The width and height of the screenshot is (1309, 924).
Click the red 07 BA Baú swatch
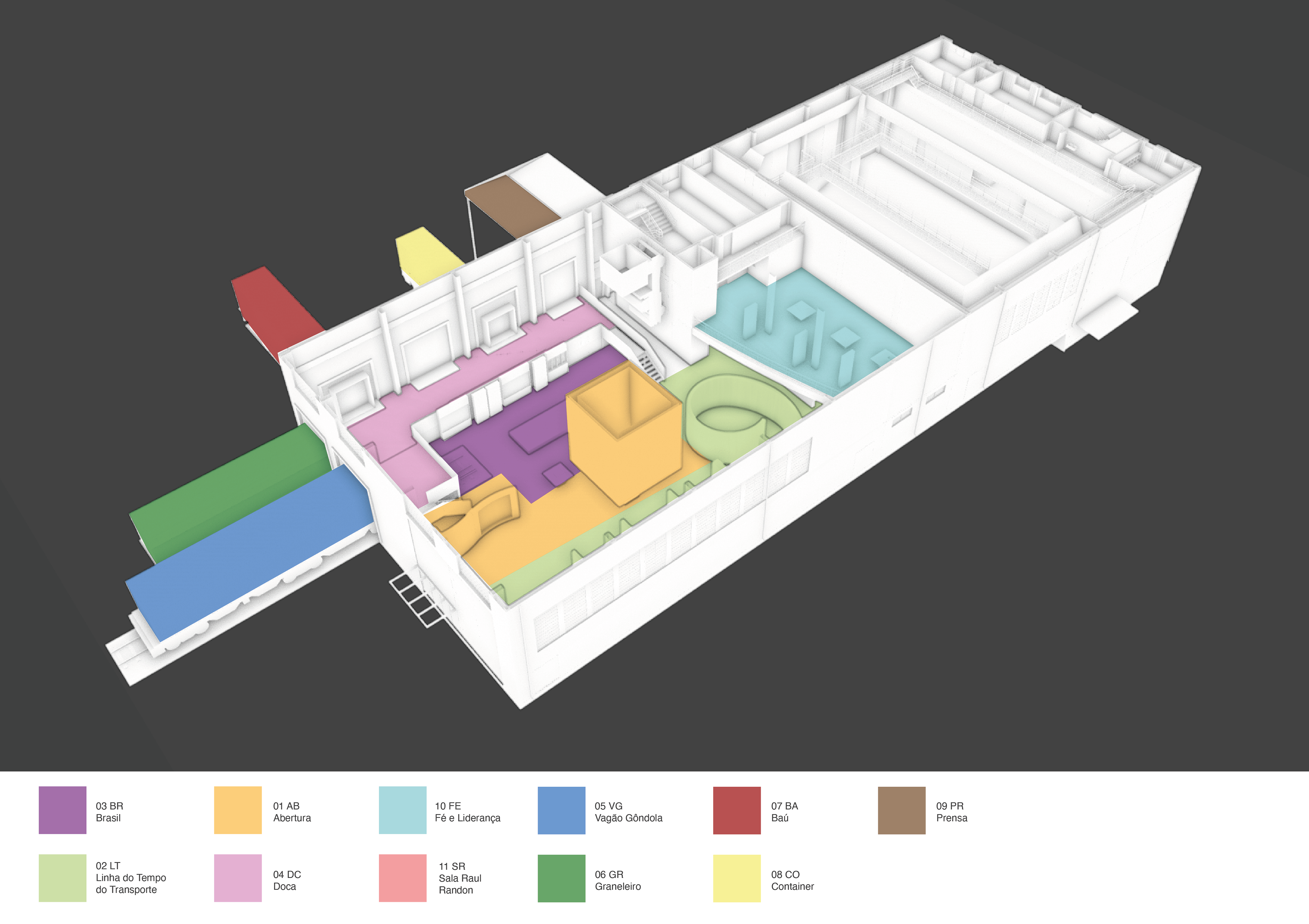coord(737,810)
